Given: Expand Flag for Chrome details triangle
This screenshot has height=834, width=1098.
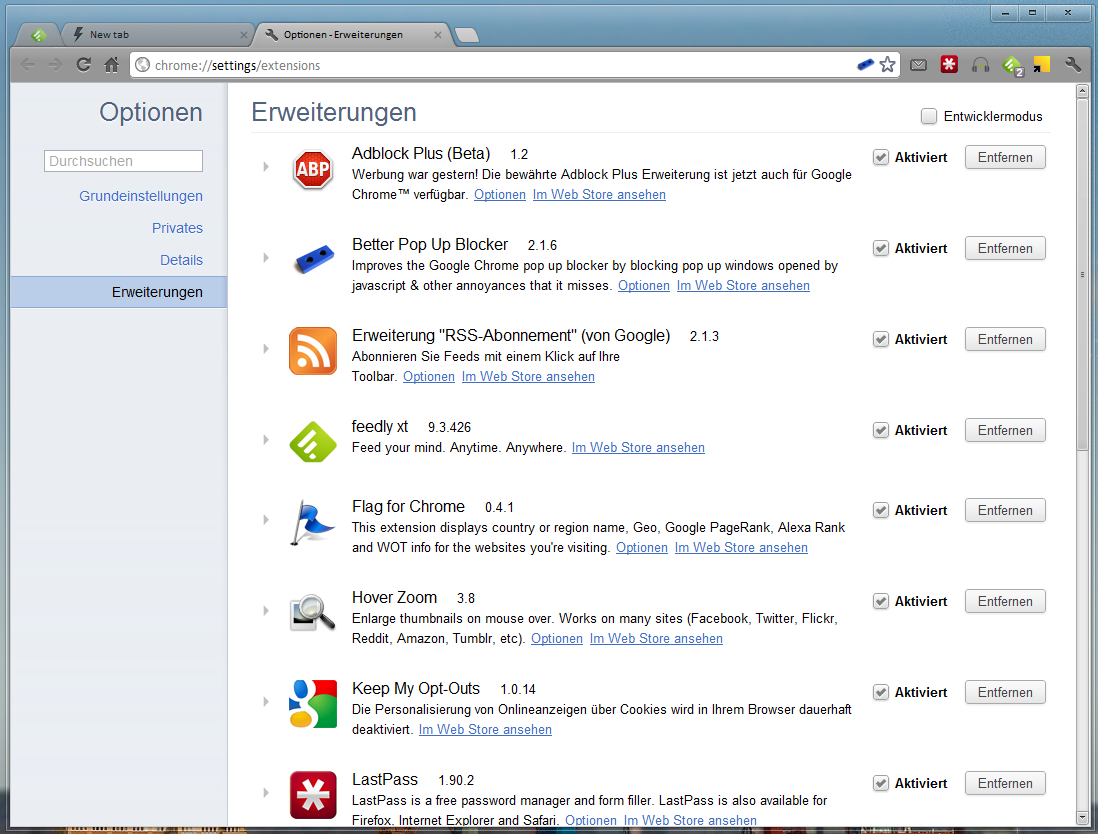Looking at the screenshot, I should pyautogui.click(x=266, y=520).
